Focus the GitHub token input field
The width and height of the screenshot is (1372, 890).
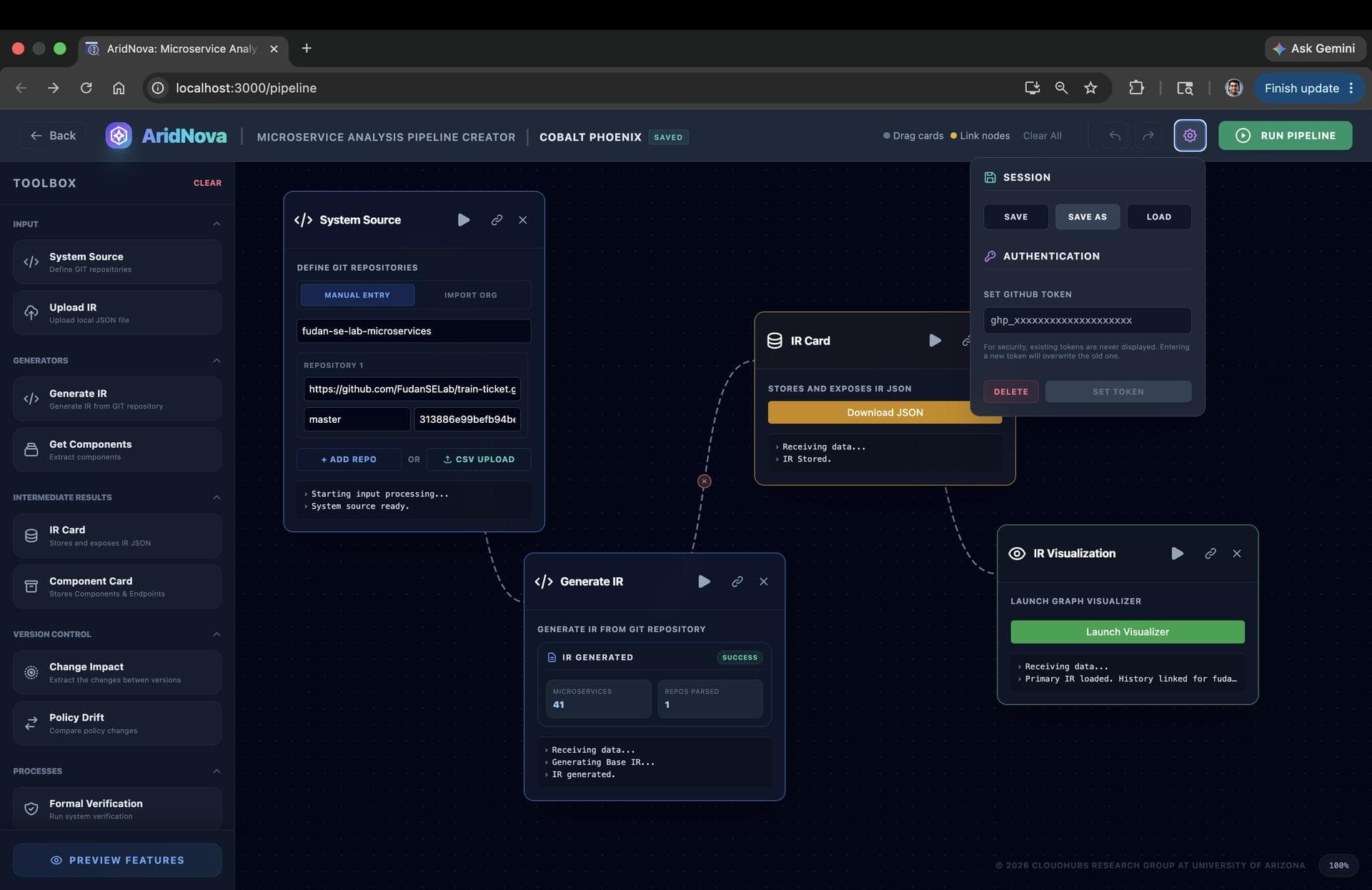click(x=1087, y=320)
